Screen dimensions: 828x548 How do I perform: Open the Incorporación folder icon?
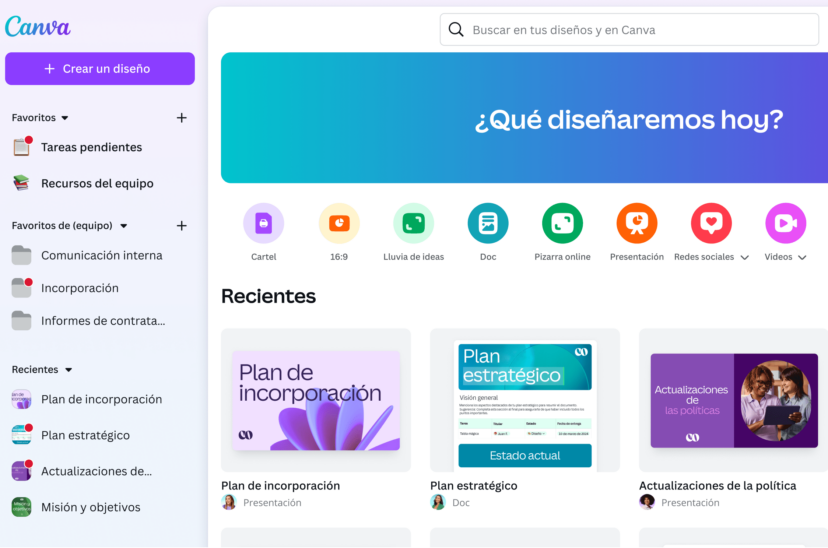tap(22, 288)
